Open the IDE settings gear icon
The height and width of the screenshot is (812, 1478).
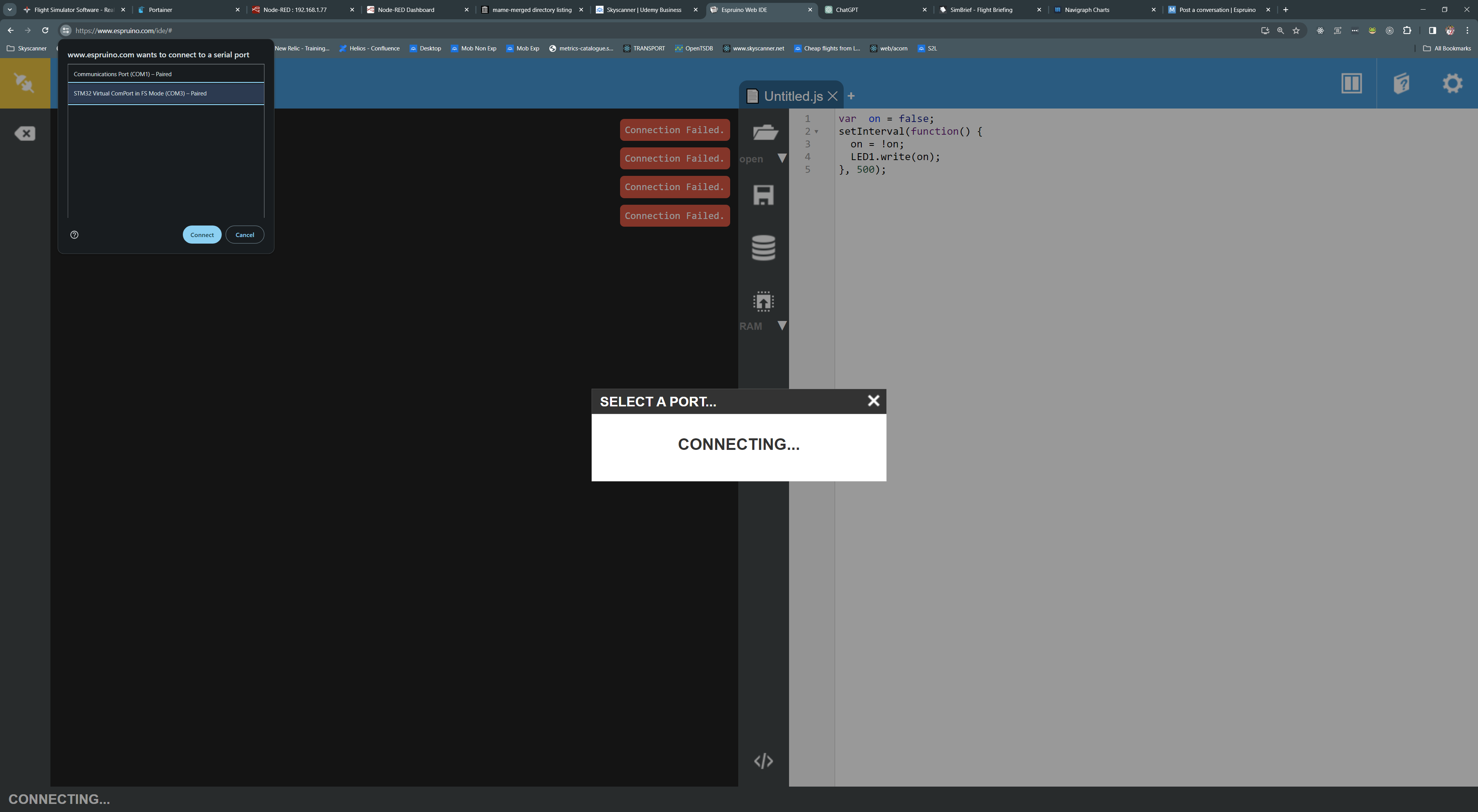tap(1452, 83)
